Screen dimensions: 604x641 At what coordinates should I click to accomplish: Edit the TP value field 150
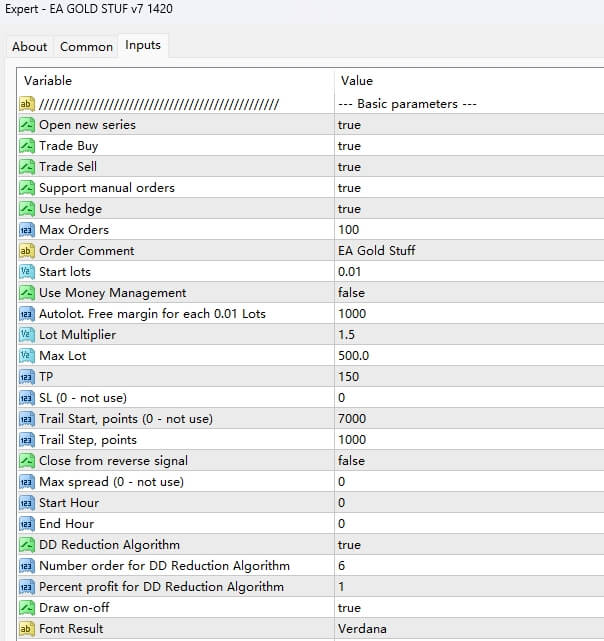click(349, 377)
